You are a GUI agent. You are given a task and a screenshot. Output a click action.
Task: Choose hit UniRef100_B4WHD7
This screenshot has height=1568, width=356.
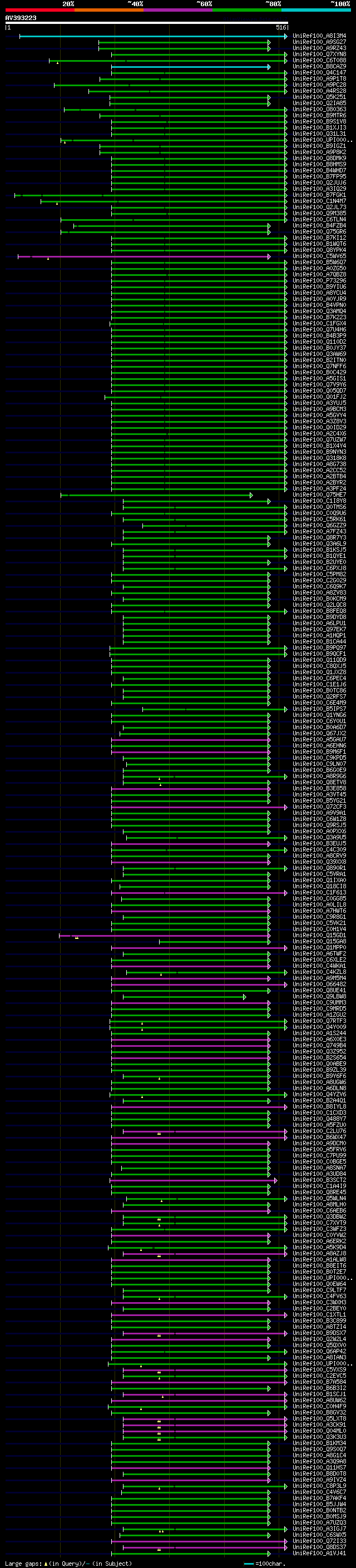(319, 170)
